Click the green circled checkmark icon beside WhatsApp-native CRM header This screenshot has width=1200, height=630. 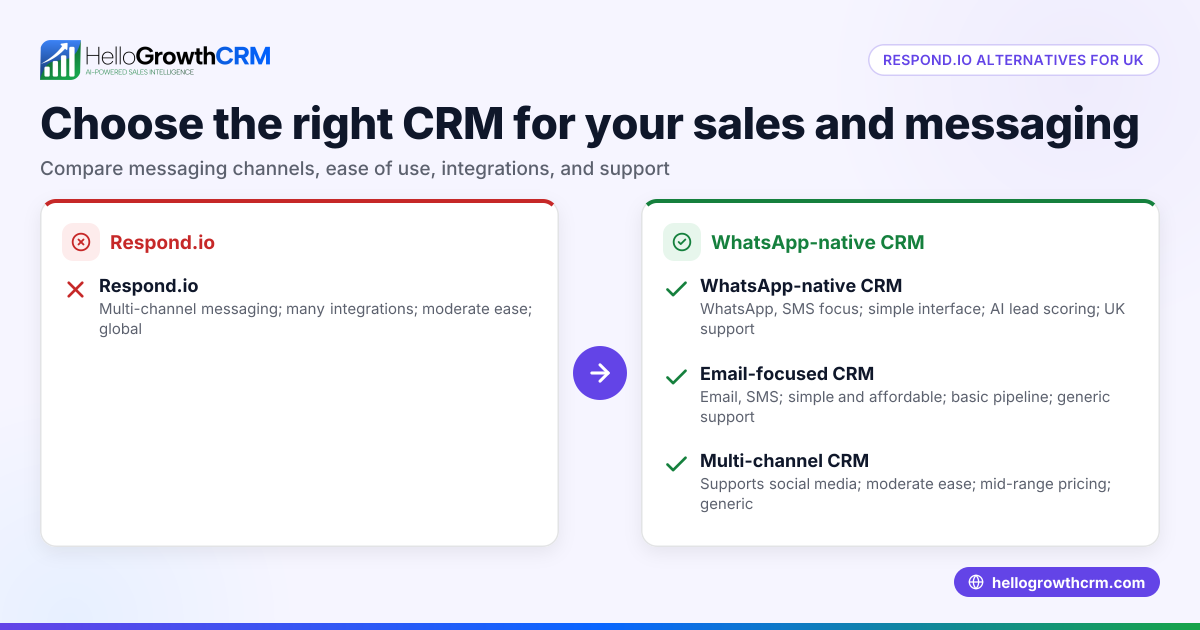pyautogui.click(x=682, y=242)
